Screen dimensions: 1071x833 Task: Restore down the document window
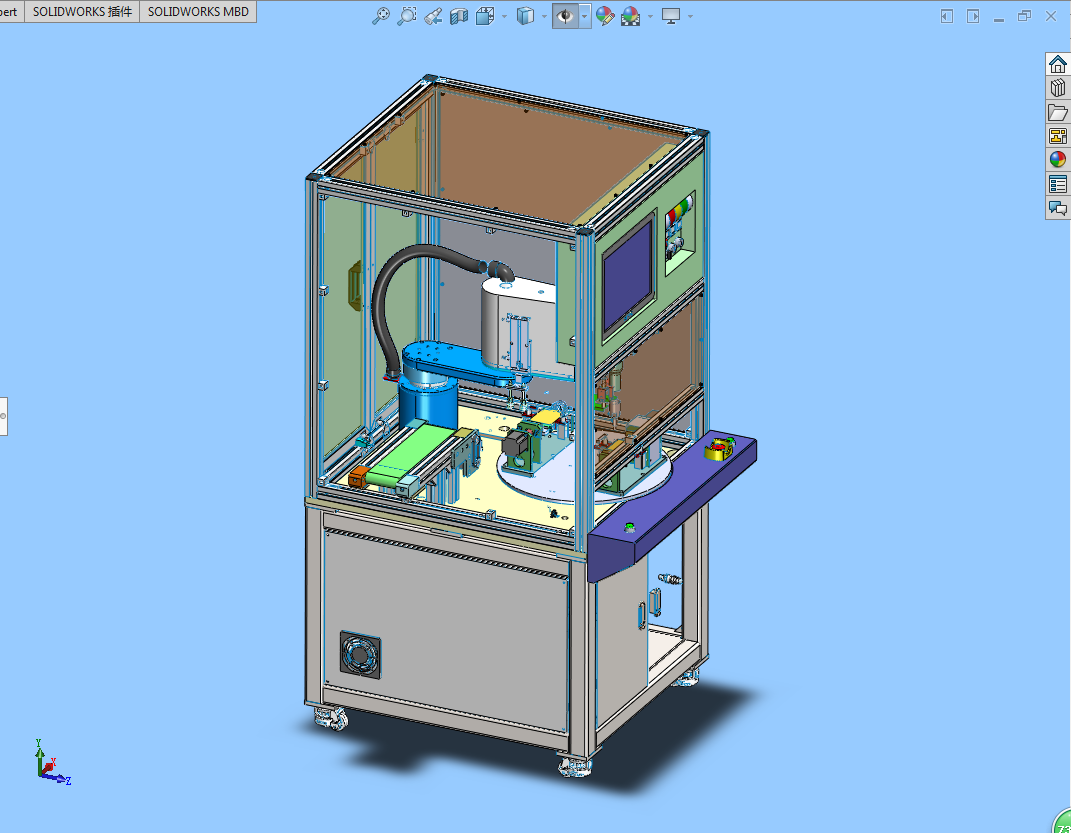point(1025,16)
